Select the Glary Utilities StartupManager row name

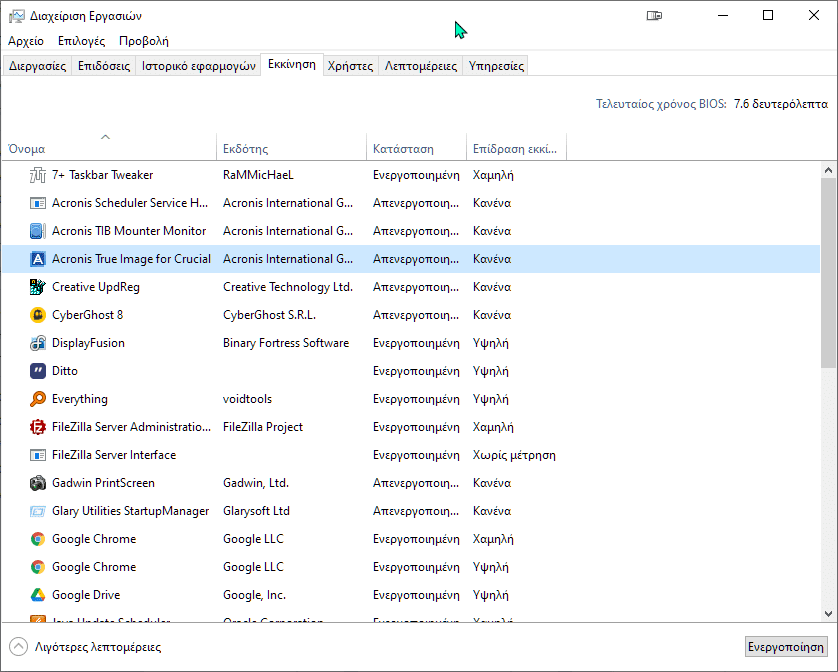(130, 511)
